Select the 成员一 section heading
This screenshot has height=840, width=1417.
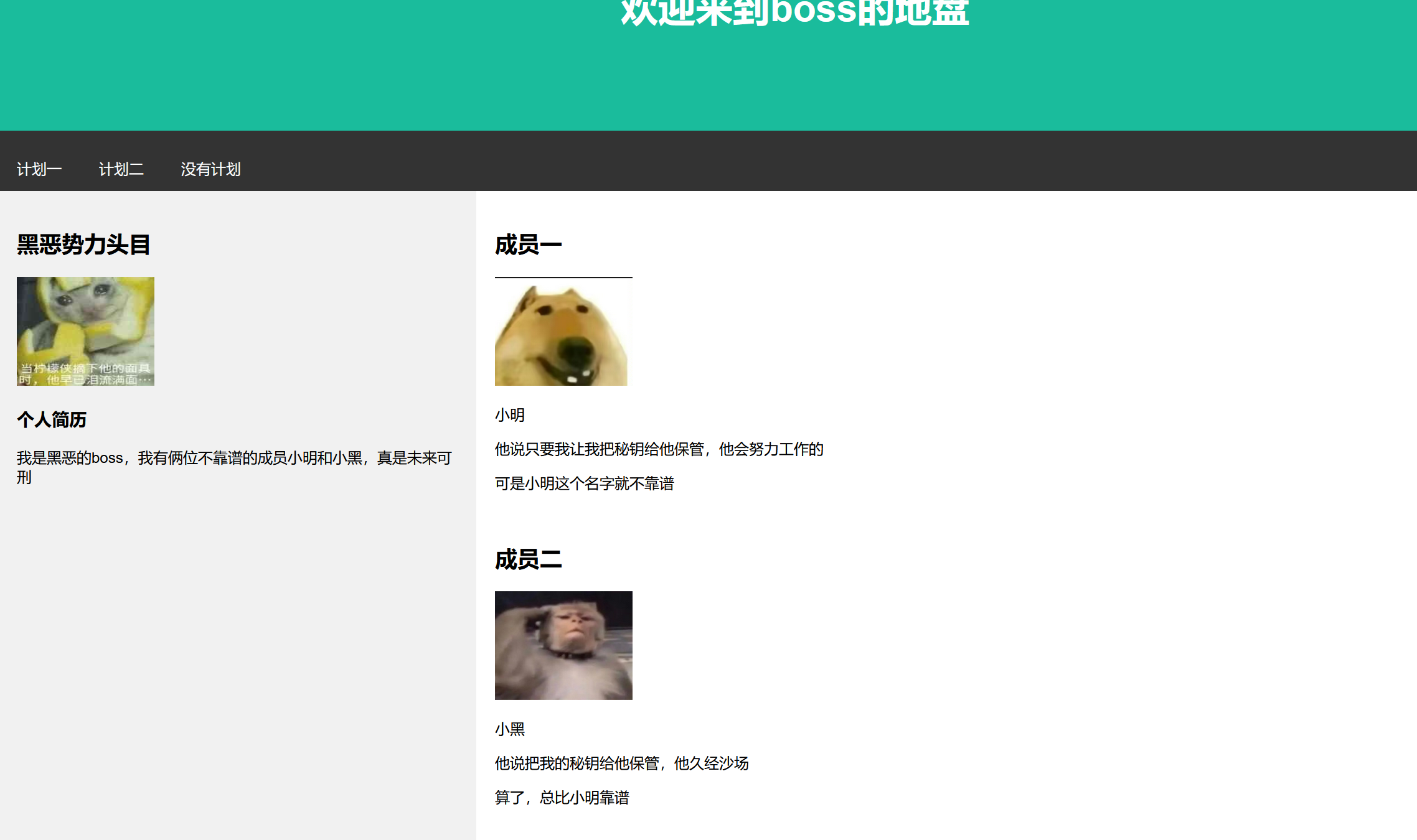coord(528,245)
